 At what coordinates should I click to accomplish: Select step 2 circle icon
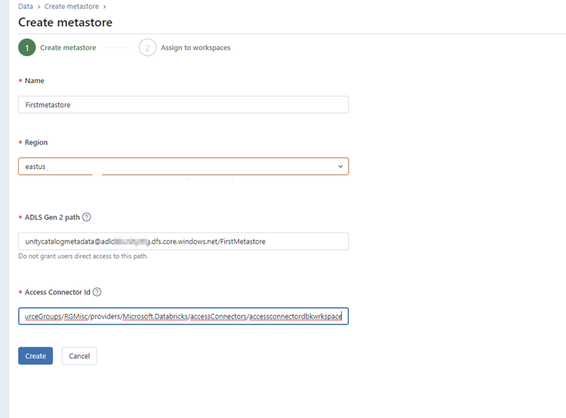147,48
